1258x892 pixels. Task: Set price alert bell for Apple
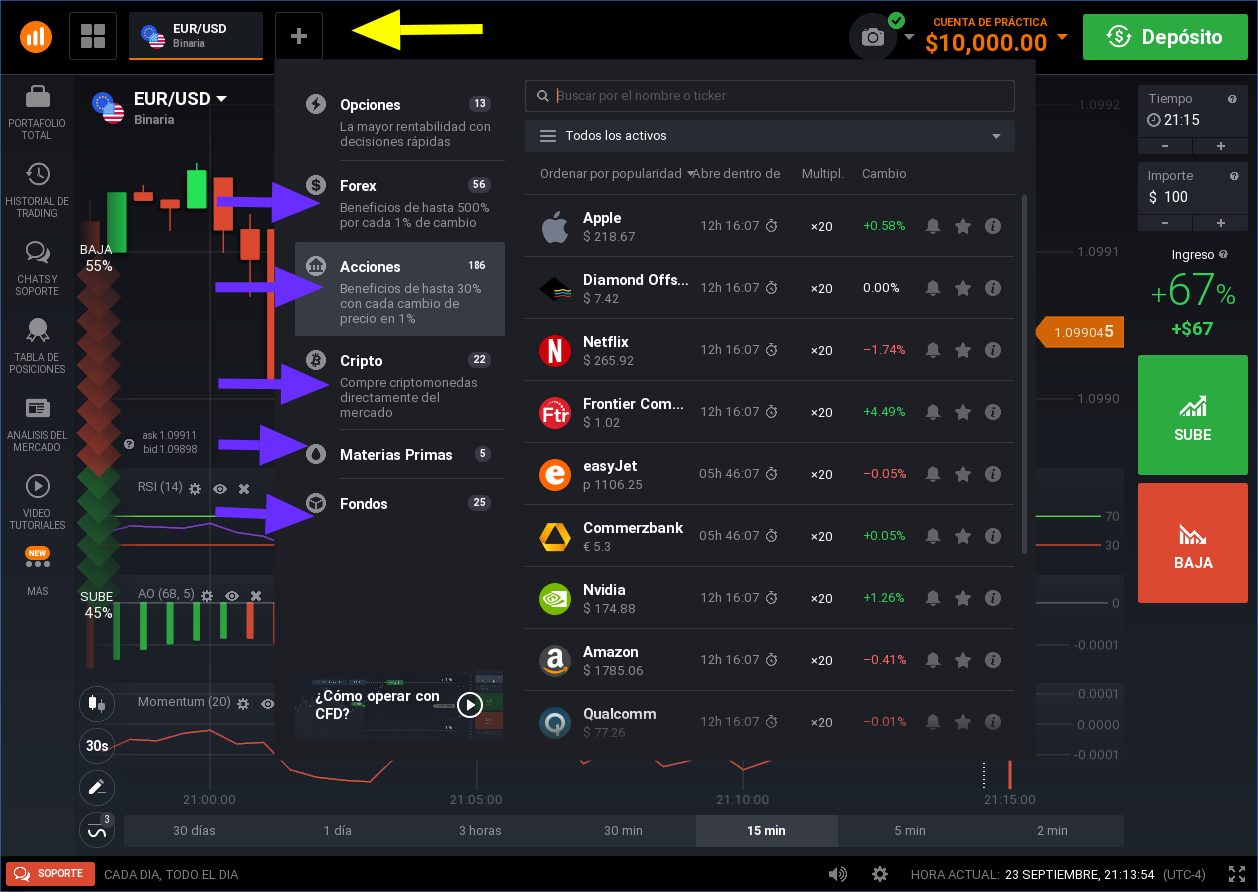tap(932, 226)
